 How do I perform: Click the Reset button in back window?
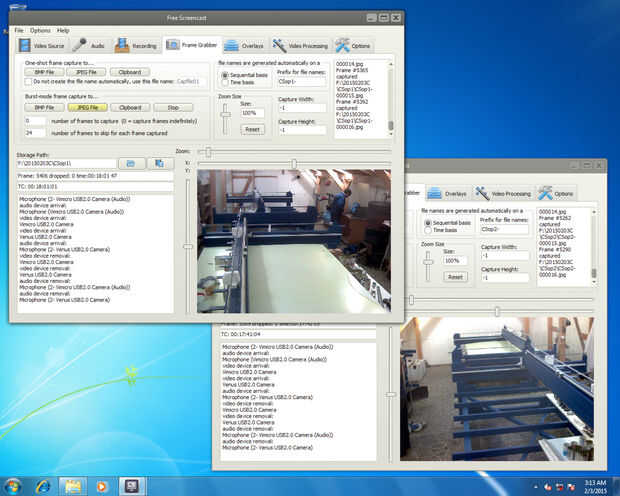point(455,276)
